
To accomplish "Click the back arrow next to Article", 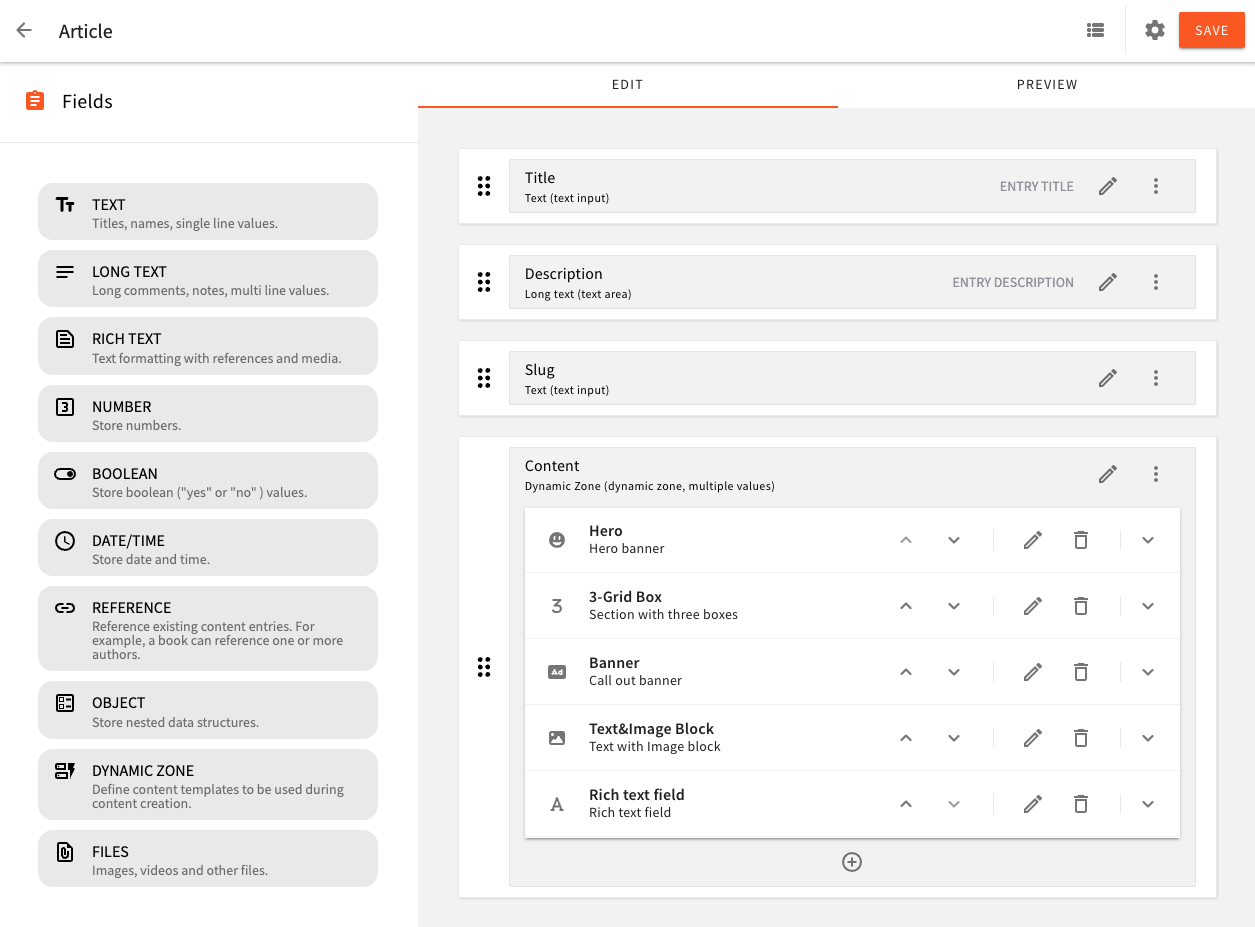I will tap(23, 30).
